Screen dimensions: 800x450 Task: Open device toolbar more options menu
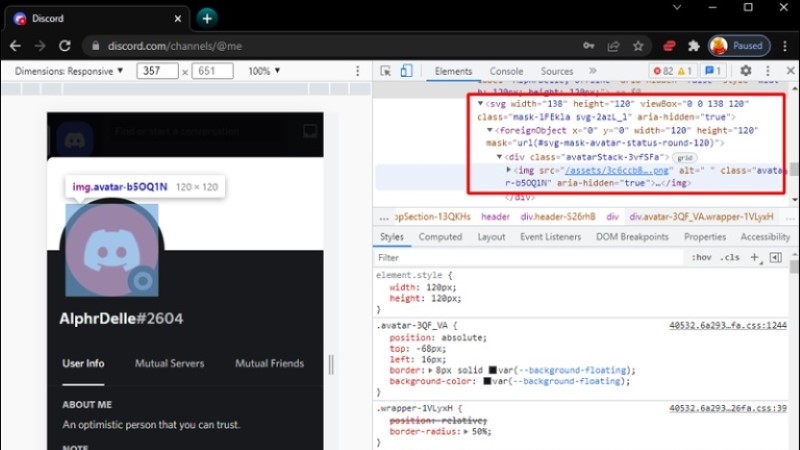(358, 71)
